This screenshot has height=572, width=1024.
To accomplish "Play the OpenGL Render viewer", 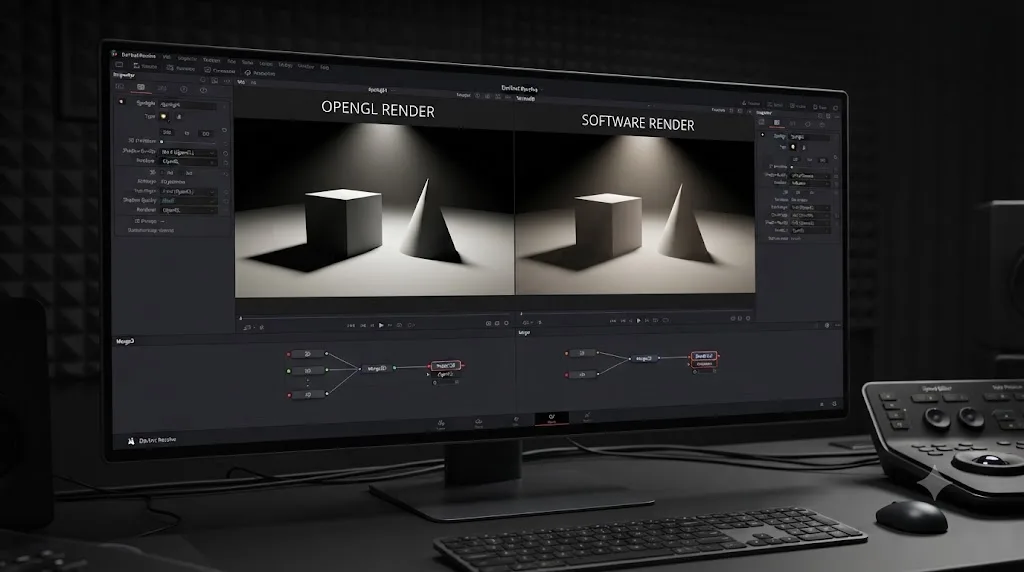I will tap(381, 325).
